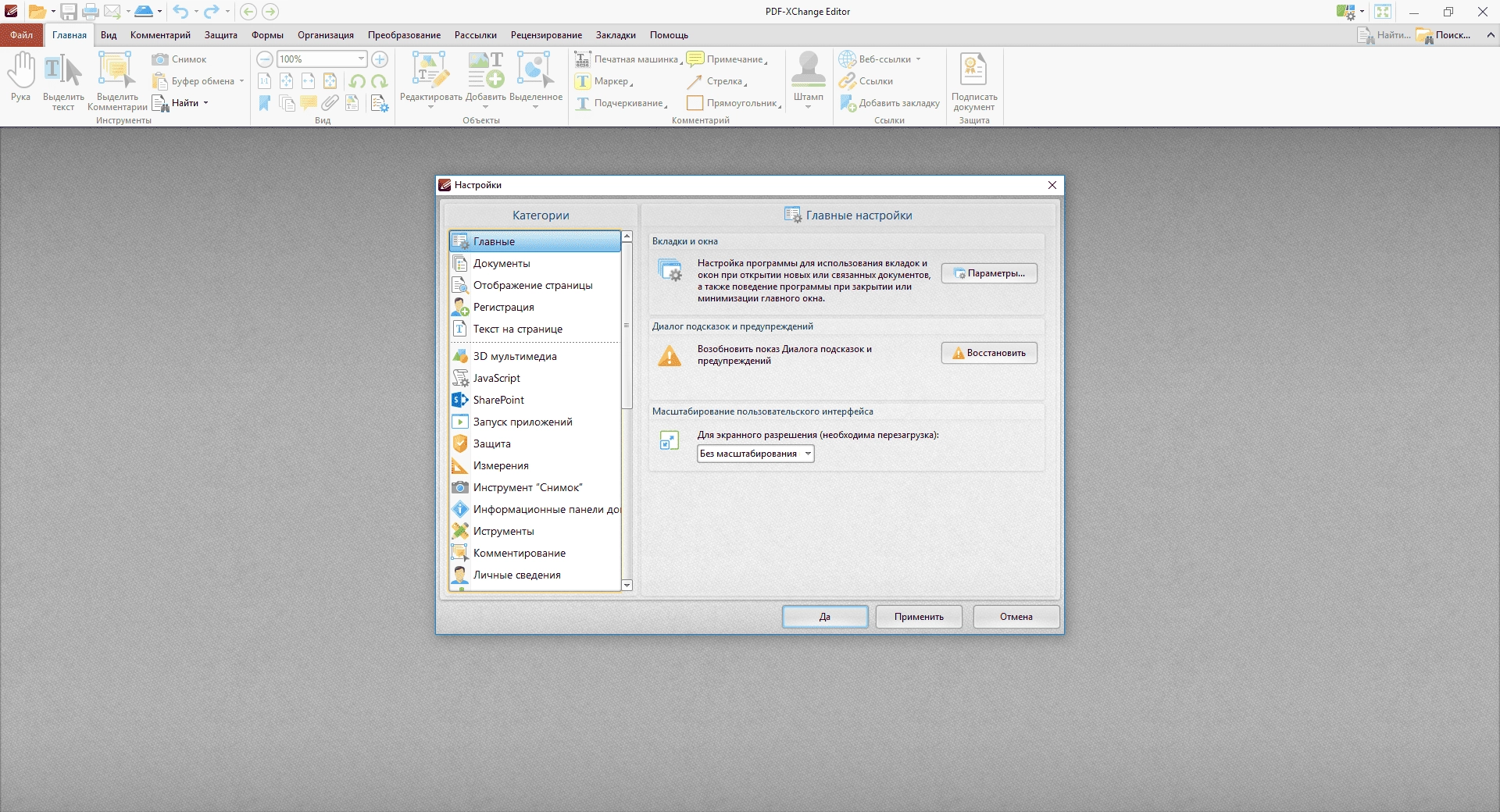Viewport: 1500px width, 812px height.
Task: Click Поиск... in the top right
Action: point(1443,35)
